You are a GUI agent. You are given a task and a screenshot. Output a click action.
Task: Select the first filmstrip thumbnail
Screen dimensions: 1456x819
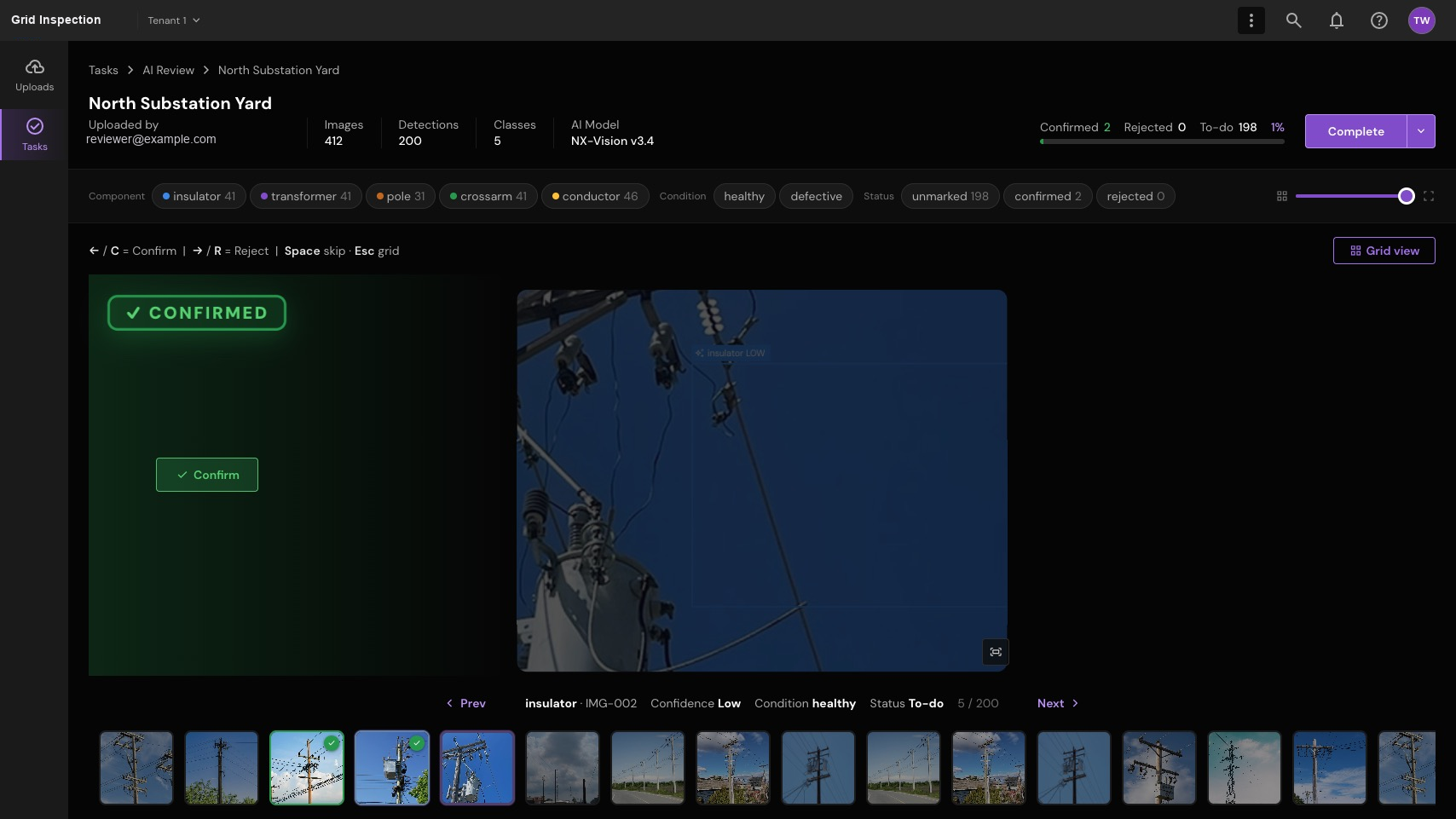(136, 768)
